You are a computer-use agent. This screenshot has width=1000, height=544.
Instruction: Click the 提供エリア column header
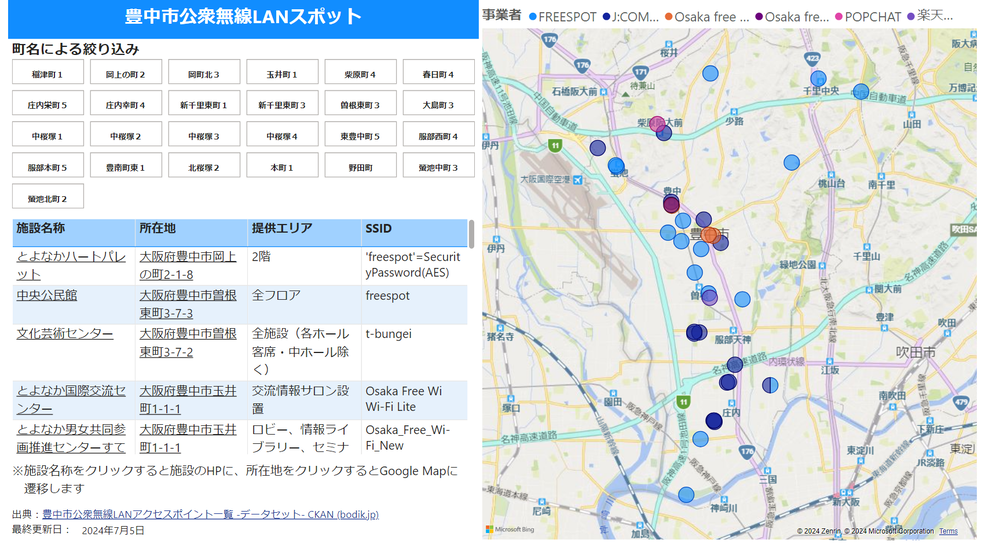(304, 232)
